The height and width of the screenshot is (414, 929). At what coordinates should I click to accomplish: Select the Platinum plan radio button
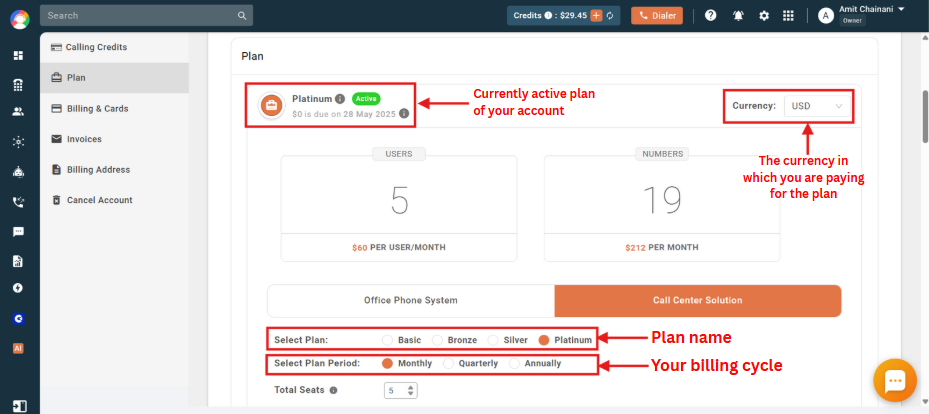[x=544, y=340]
